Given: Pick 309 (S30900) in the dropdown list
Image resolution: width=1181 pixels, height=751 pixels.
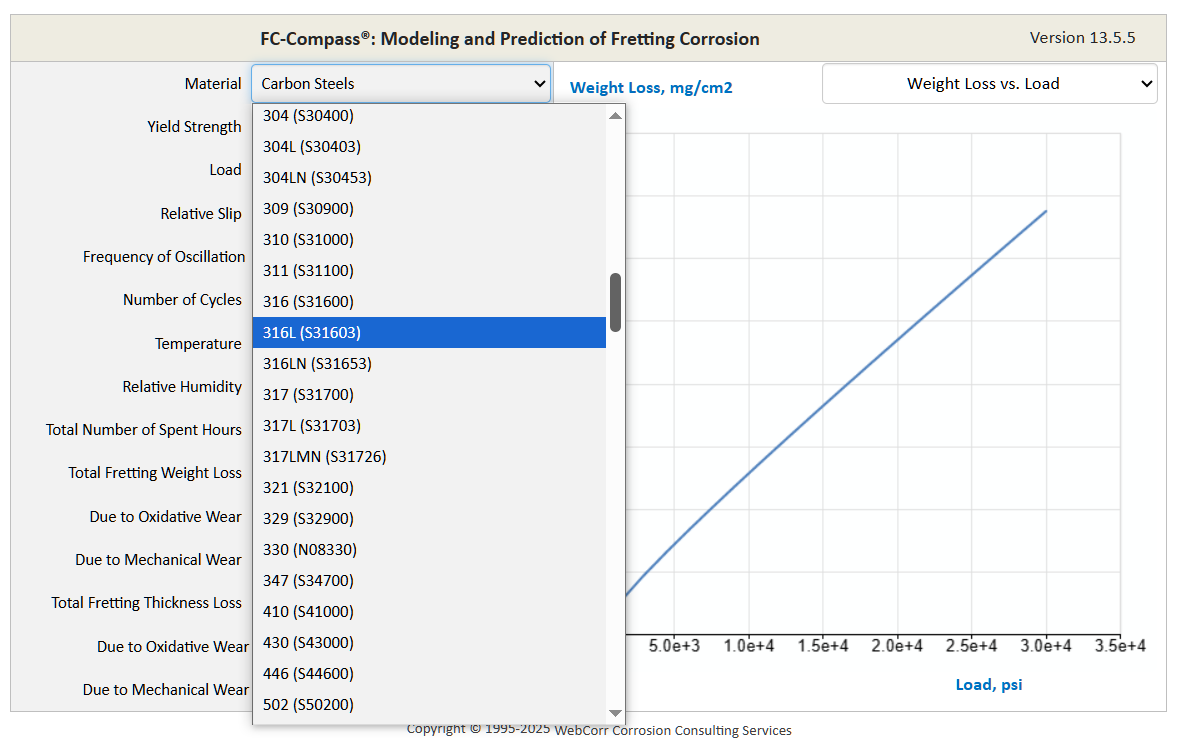Looking at the screenshot, I should point(429,209).
